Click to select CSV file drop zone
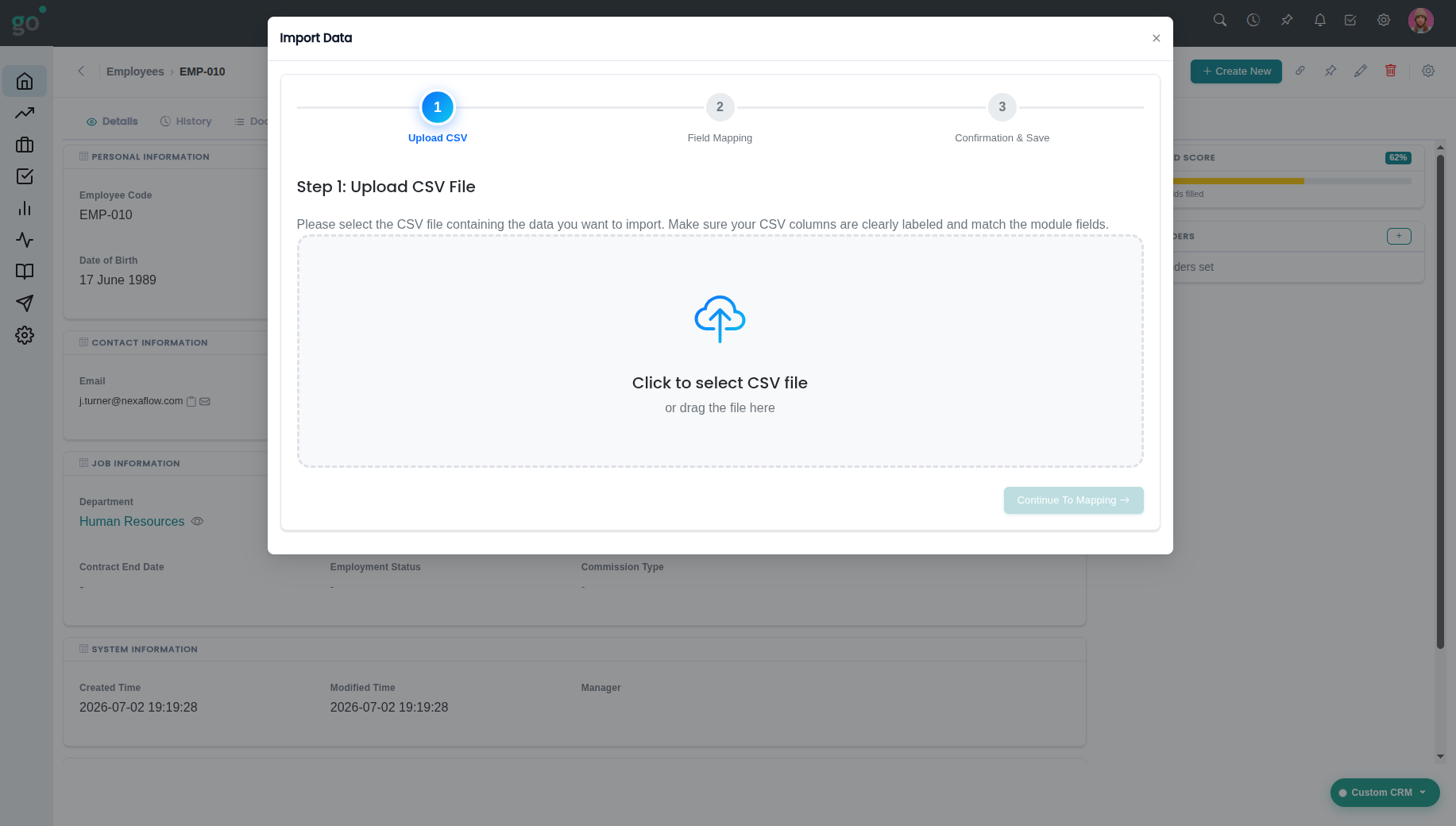Screen dimensions: 1456x826 click(x=720, y=351)
